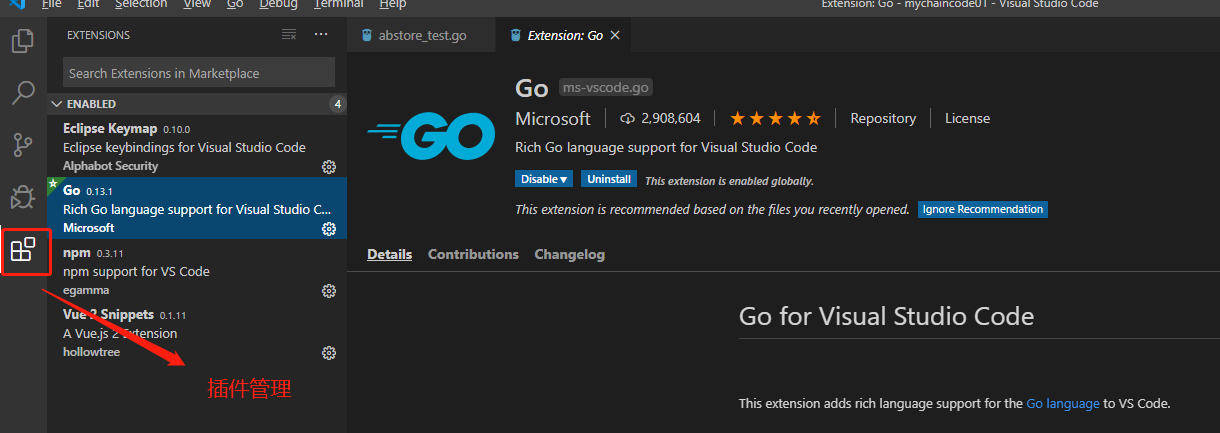Open the Search view in the activity bar

pos(22,93)
